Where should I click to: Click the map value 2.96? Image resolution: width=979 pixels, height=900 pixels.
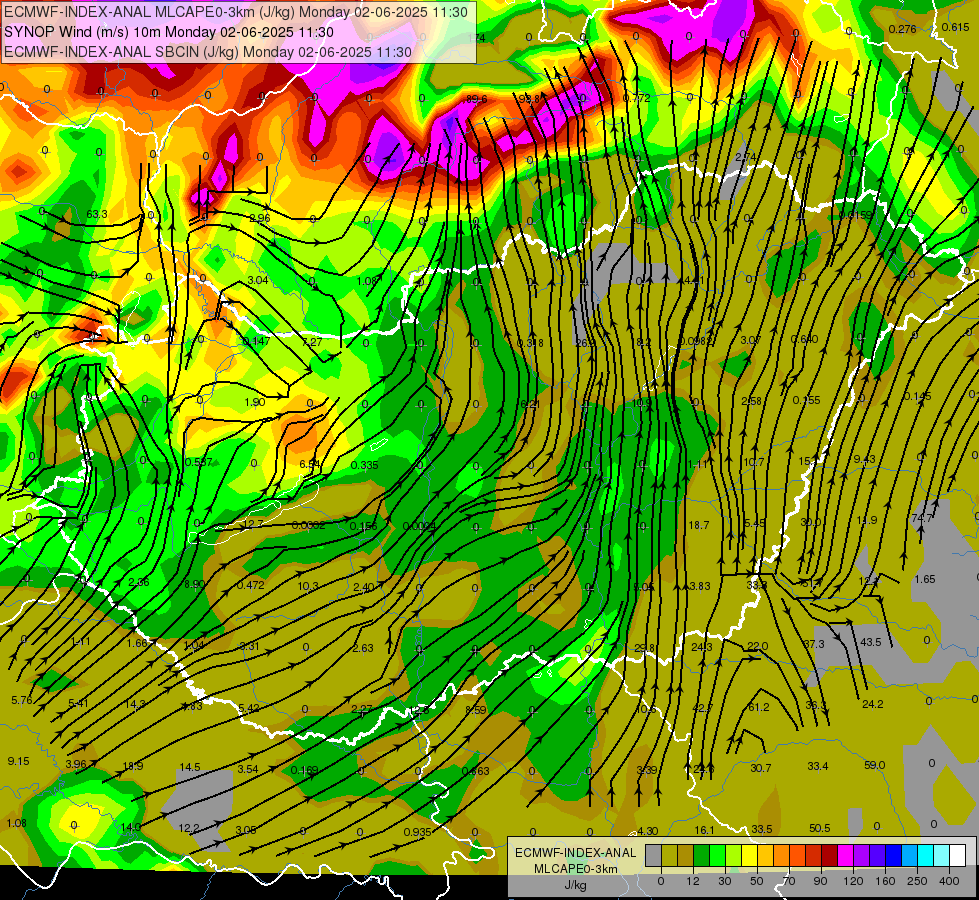point(260,218)
